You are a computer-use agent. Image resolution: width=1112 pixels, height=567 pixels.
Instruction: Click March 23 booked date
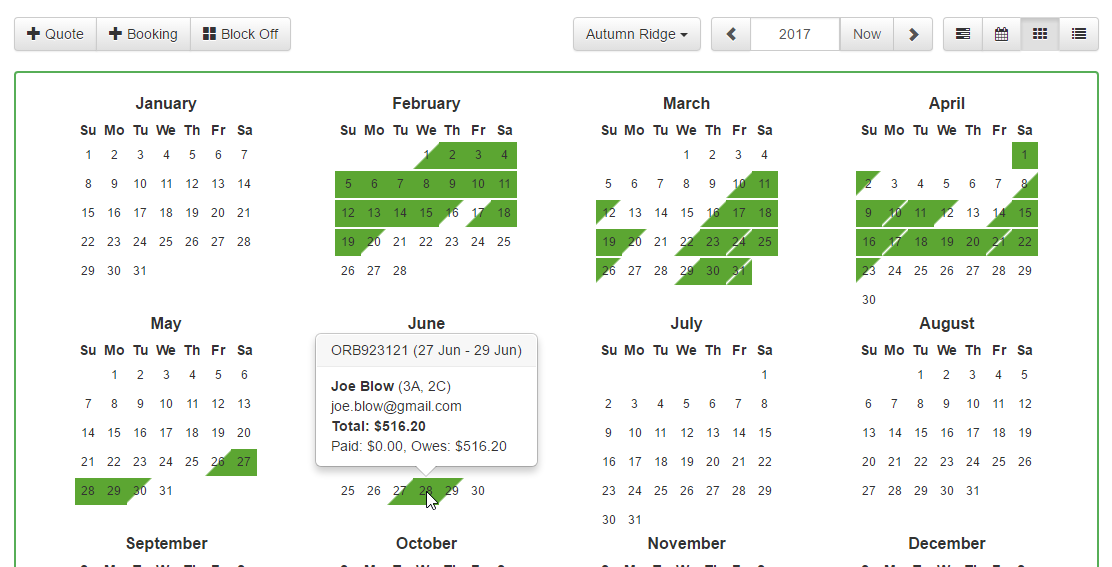coord(713,242)
